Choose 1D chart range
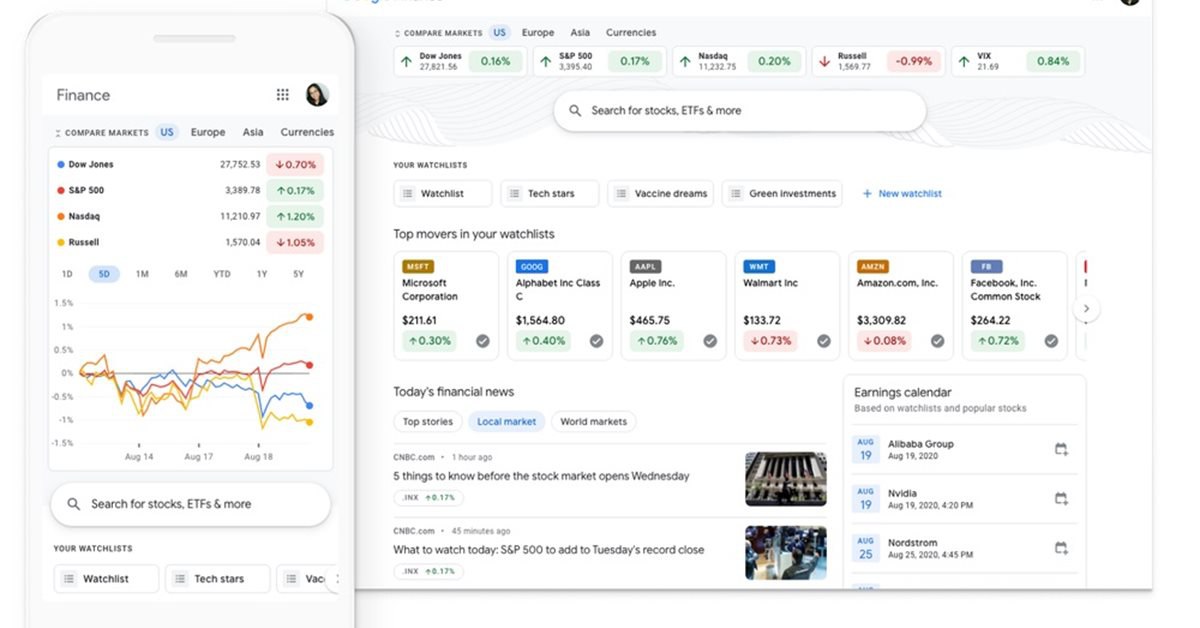This screenshot has width=1200, height=628. pos(67,274)
